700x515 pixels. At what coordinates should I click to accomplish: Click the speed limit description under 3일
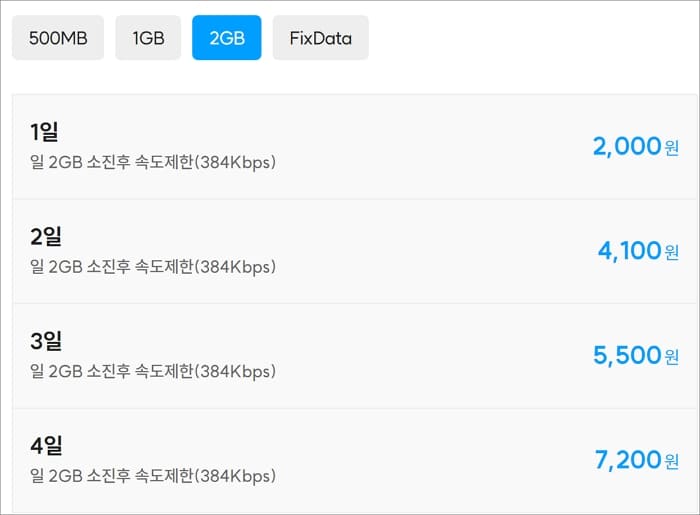(x=153, y=371)
